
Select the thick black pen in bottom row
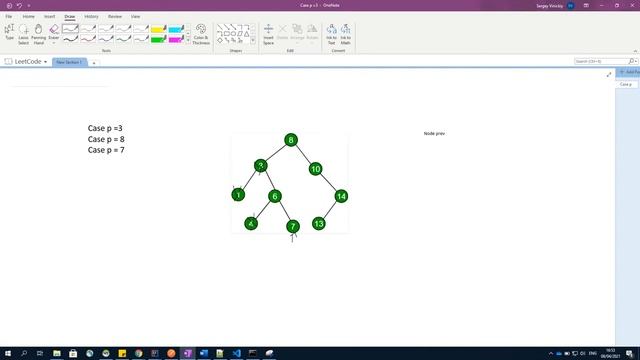(70, 39)
